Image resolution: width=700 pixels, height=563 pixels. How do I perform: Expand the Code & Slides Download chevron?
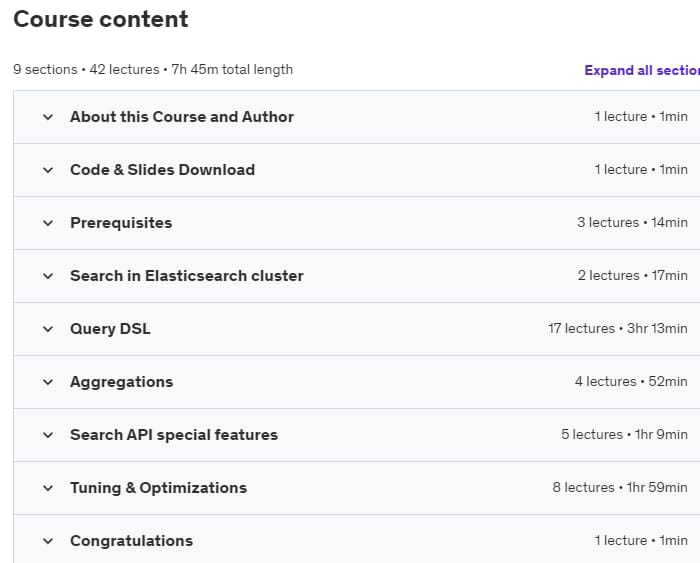[x=48, y=170]
